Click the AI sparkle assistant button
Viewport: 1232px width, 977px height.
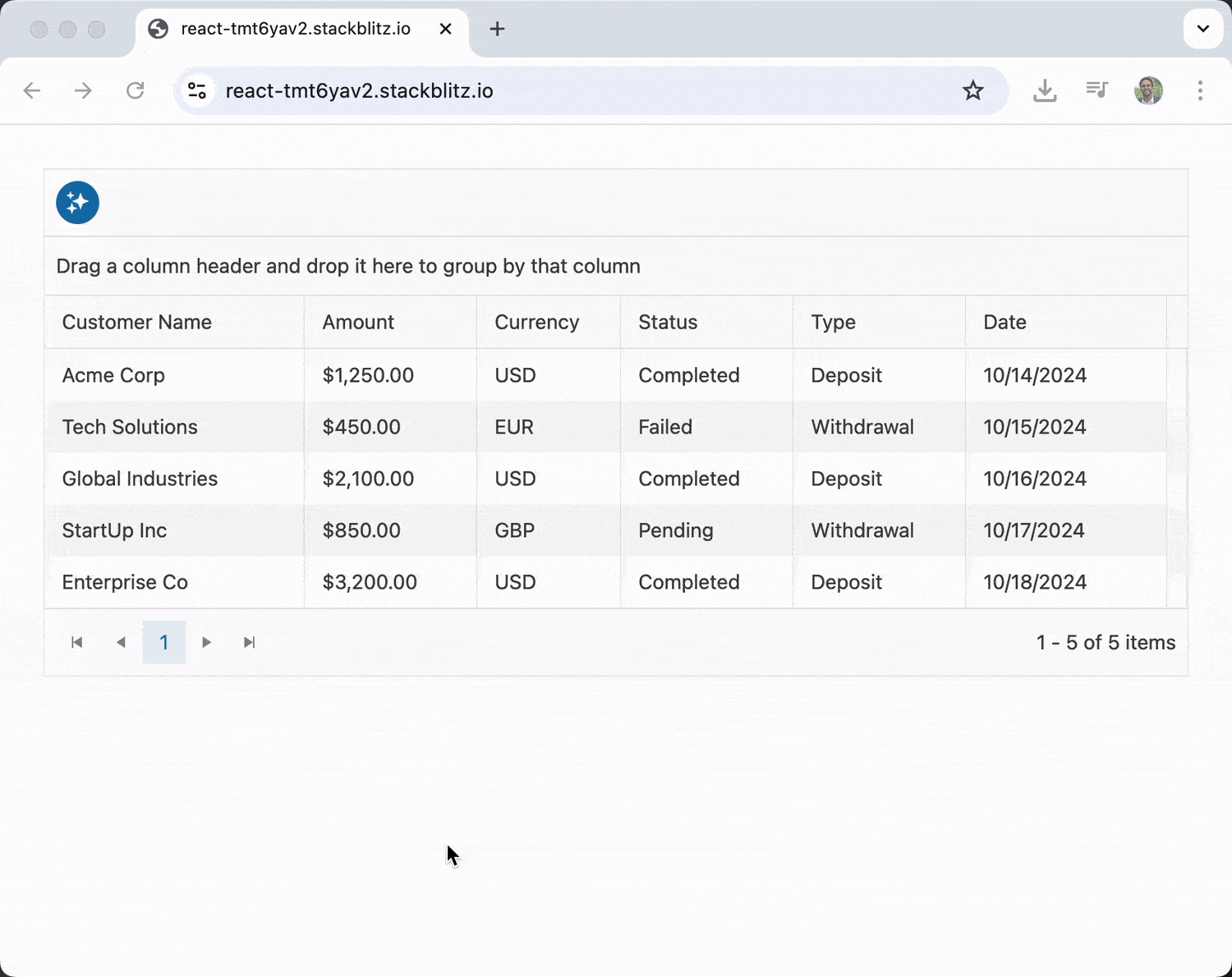[77, 203]
